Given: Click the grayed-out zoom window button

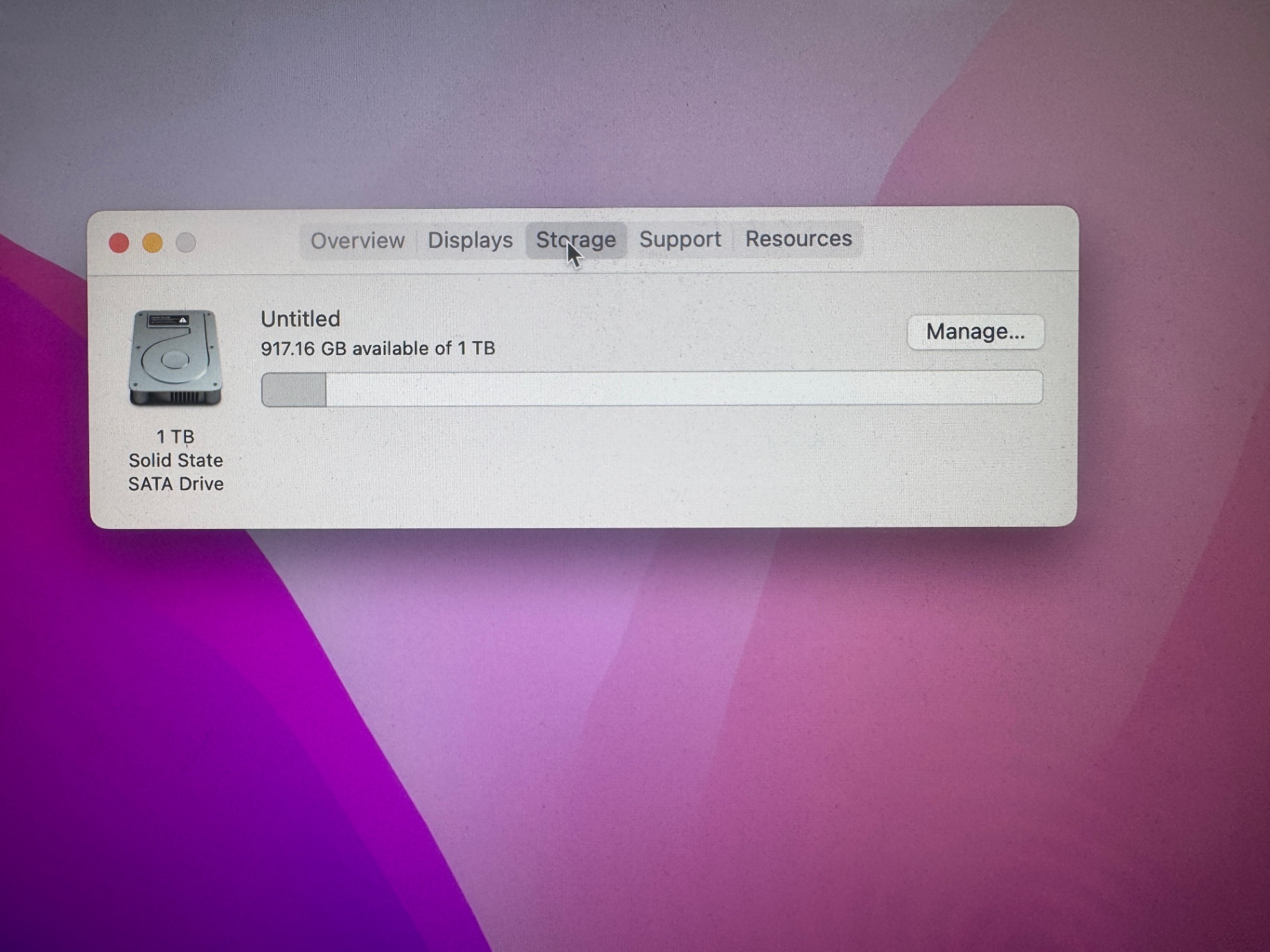Looking at the screenshot, I should (186, 243).
